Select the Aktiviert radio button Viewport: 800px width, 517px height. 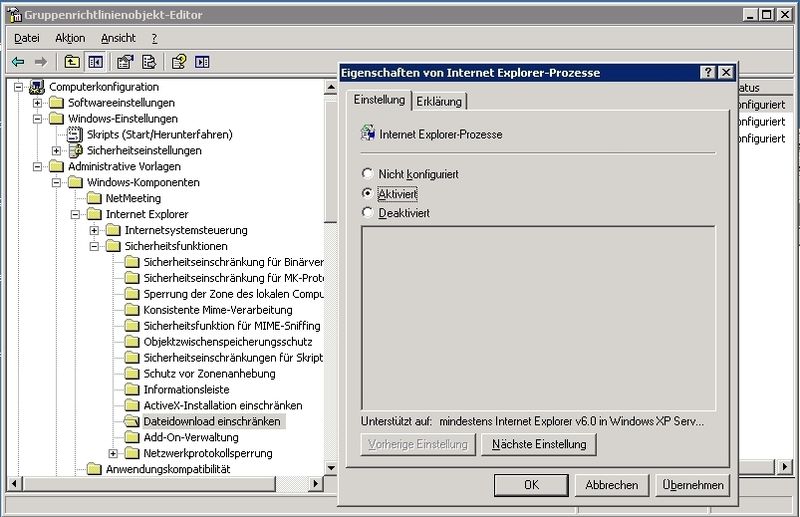pos(367,193)
